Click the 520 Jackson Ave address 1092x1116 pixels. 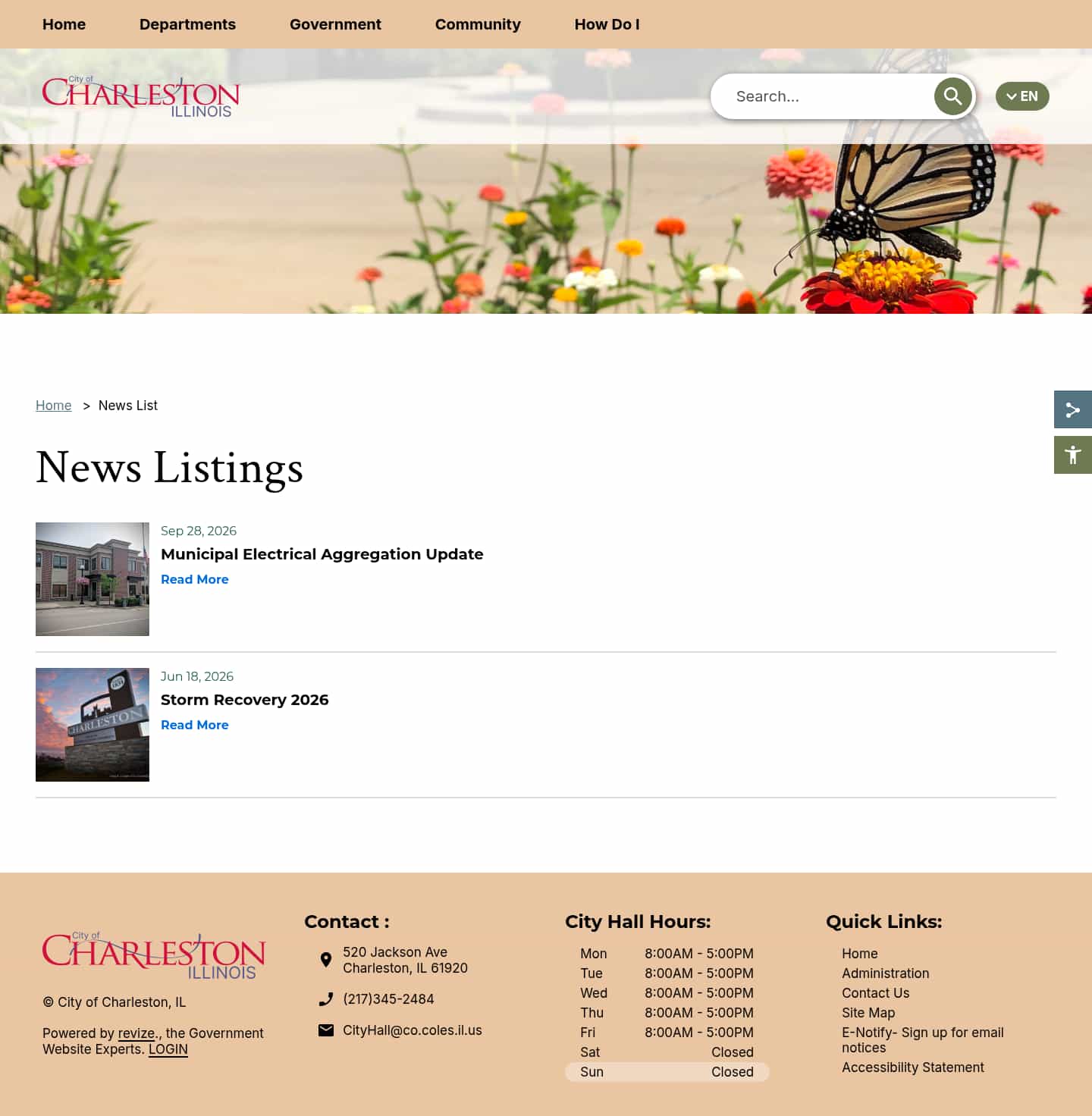(405, 960)
